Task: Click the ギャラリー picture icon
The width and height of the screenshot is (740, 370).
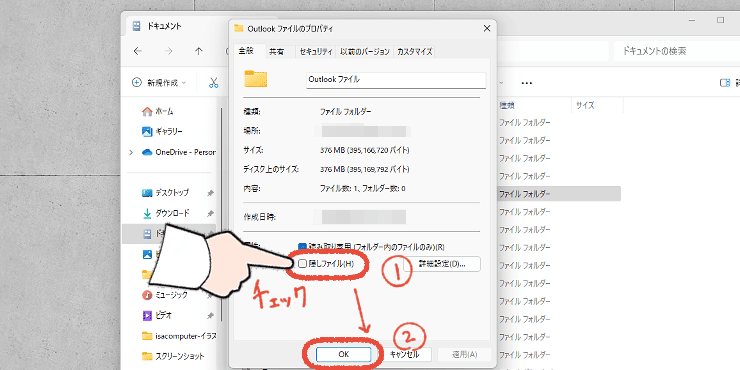Action: [x=147, y=132]
